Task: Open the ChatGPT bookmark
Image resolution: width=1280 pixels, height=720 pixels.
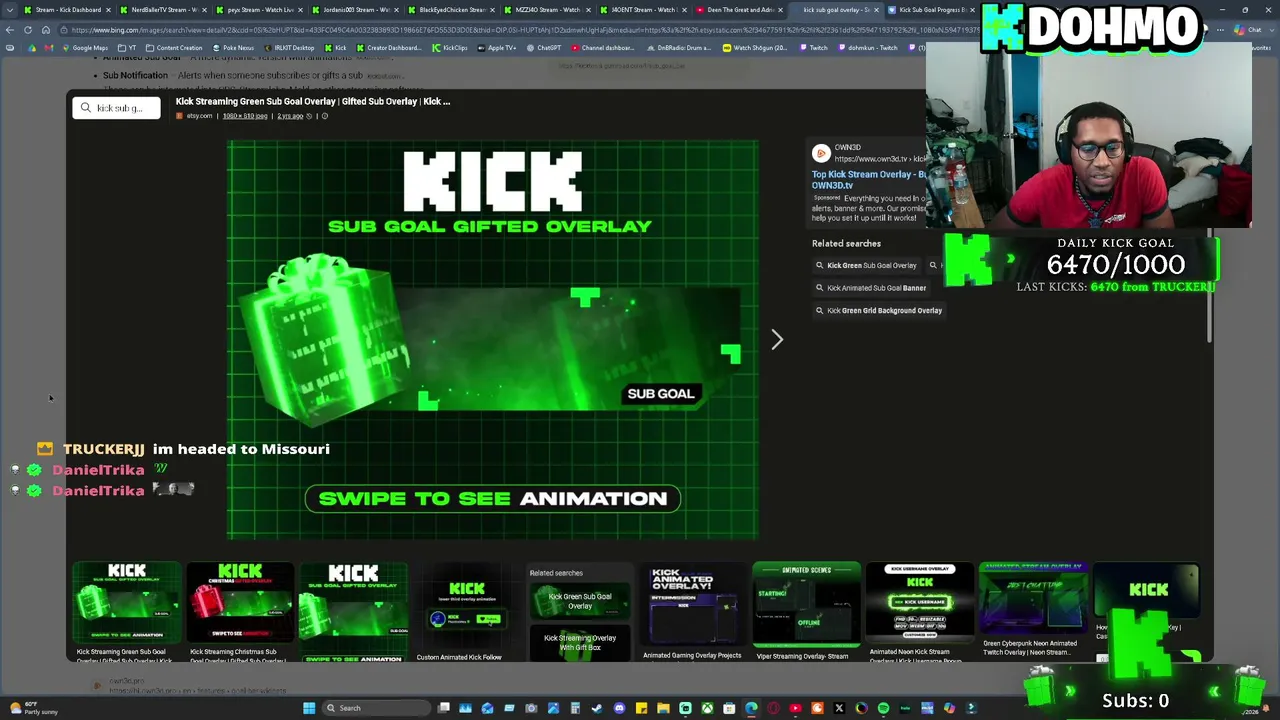Action: point(544,48)
